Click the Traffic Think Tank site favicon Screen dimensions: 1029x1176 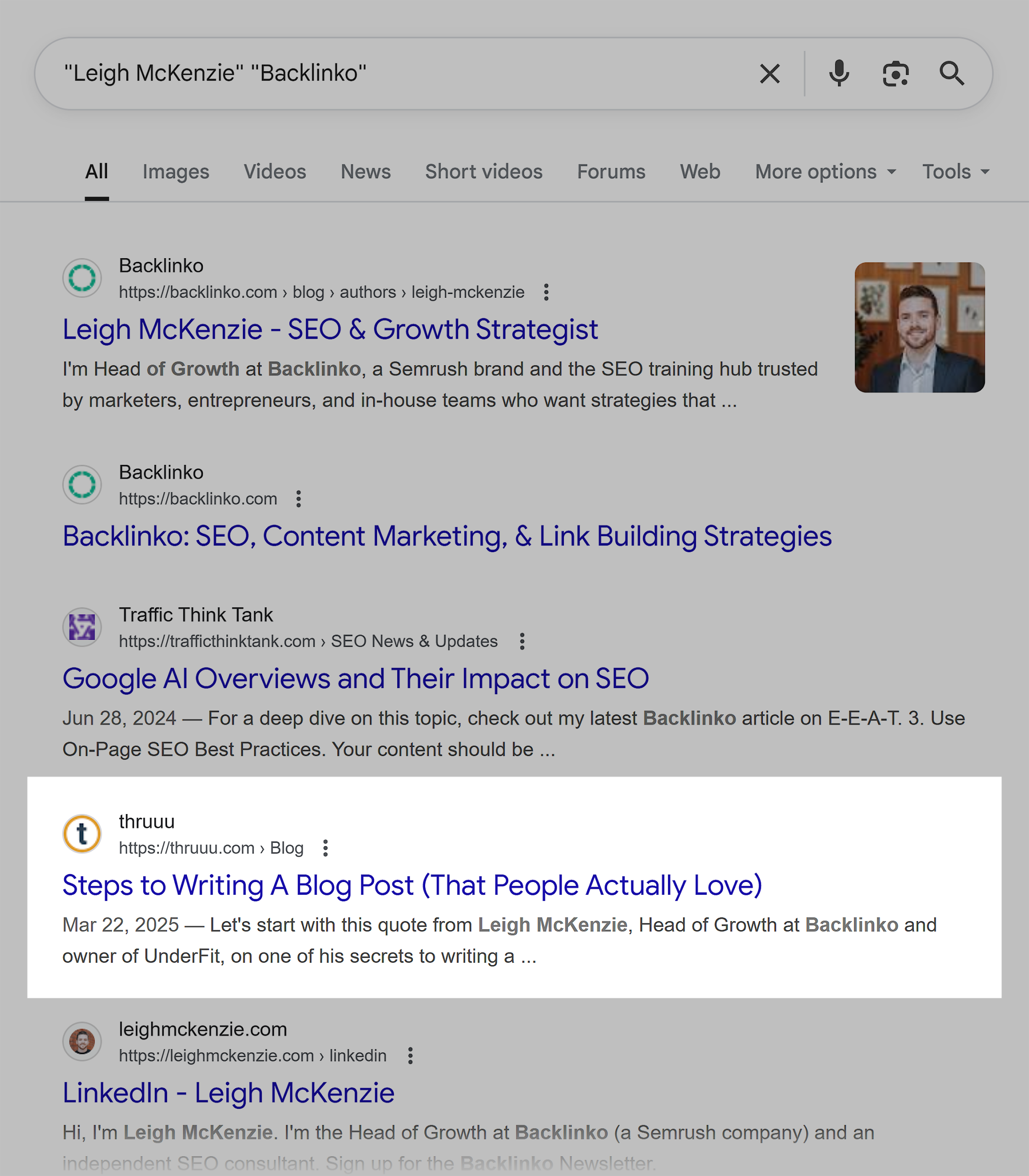coord(82,627)
